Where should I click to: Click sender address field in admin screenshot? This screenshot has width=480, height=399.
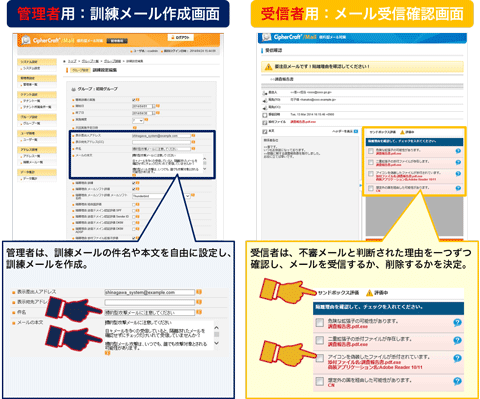pos(161,136)
